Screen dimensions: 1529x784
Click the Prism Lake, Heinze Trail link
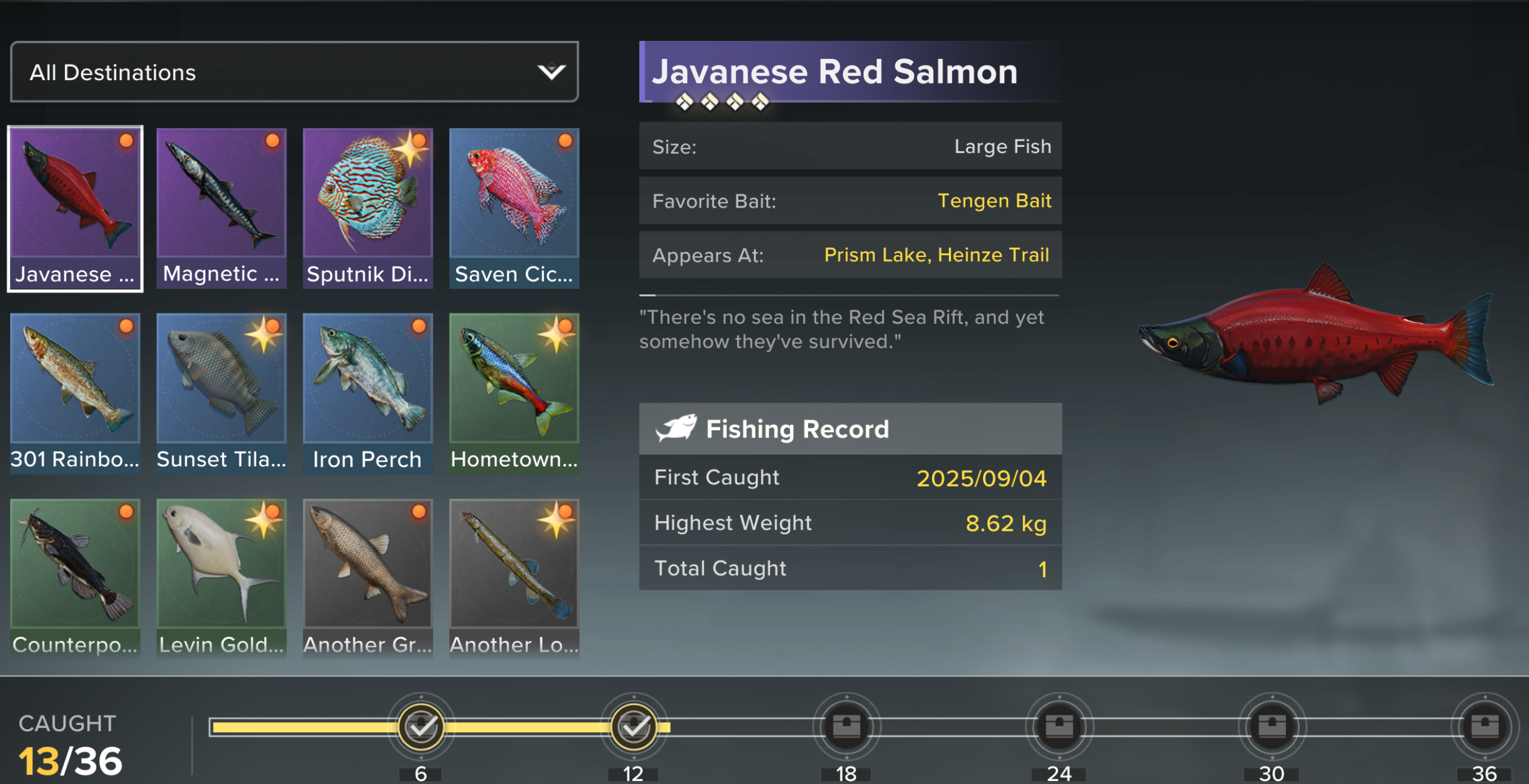tap(936, 255)
